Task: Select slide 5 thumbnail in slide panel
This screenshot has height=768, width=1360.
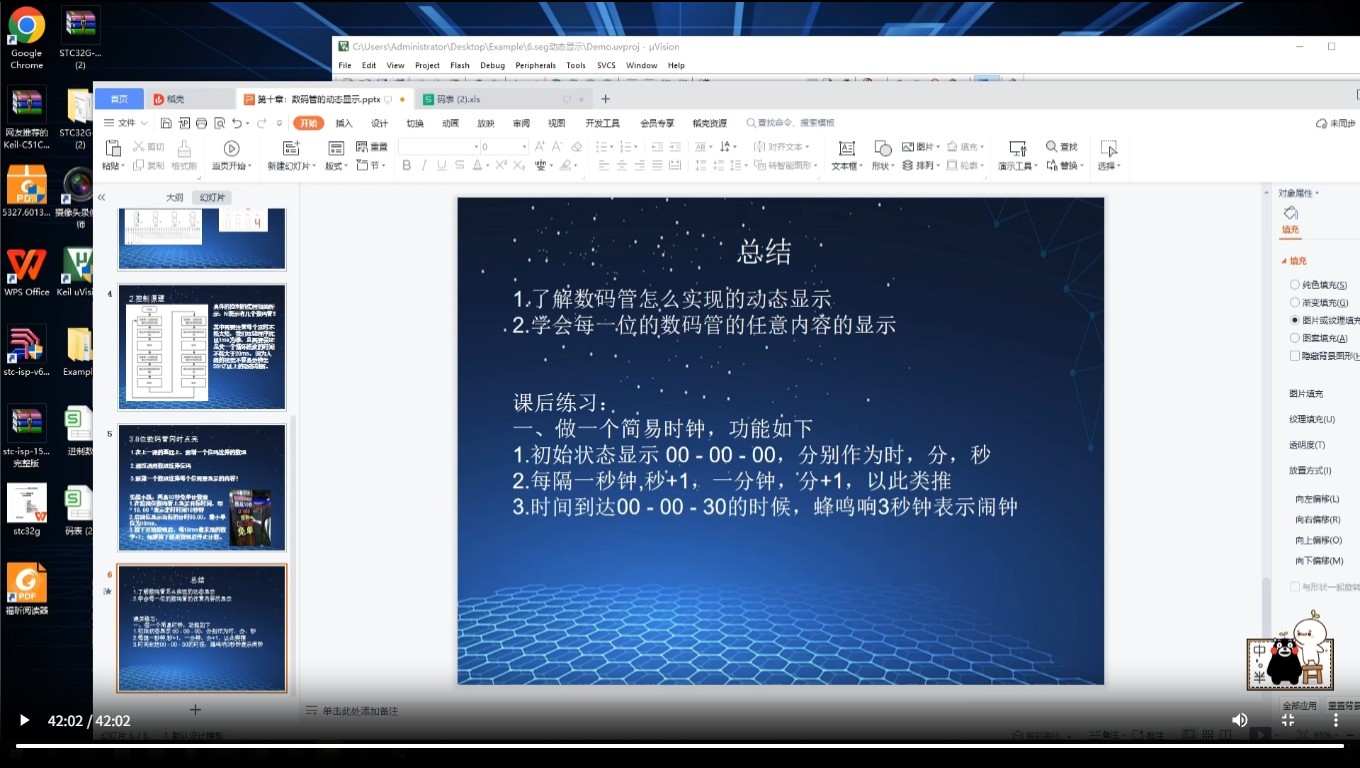Action: click(202, 487)
